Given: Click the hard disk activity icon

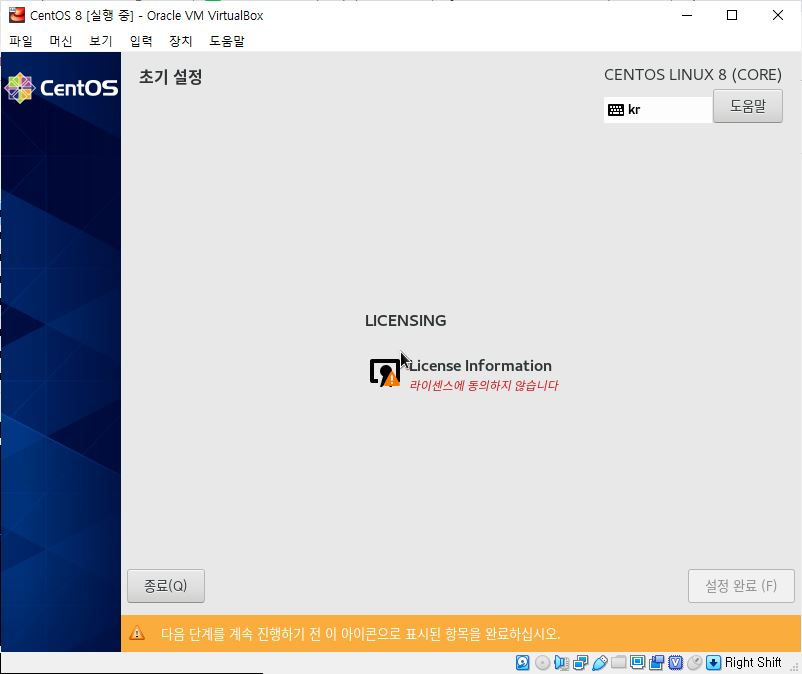Looking at the screenshot, I should tap(522, 663).
